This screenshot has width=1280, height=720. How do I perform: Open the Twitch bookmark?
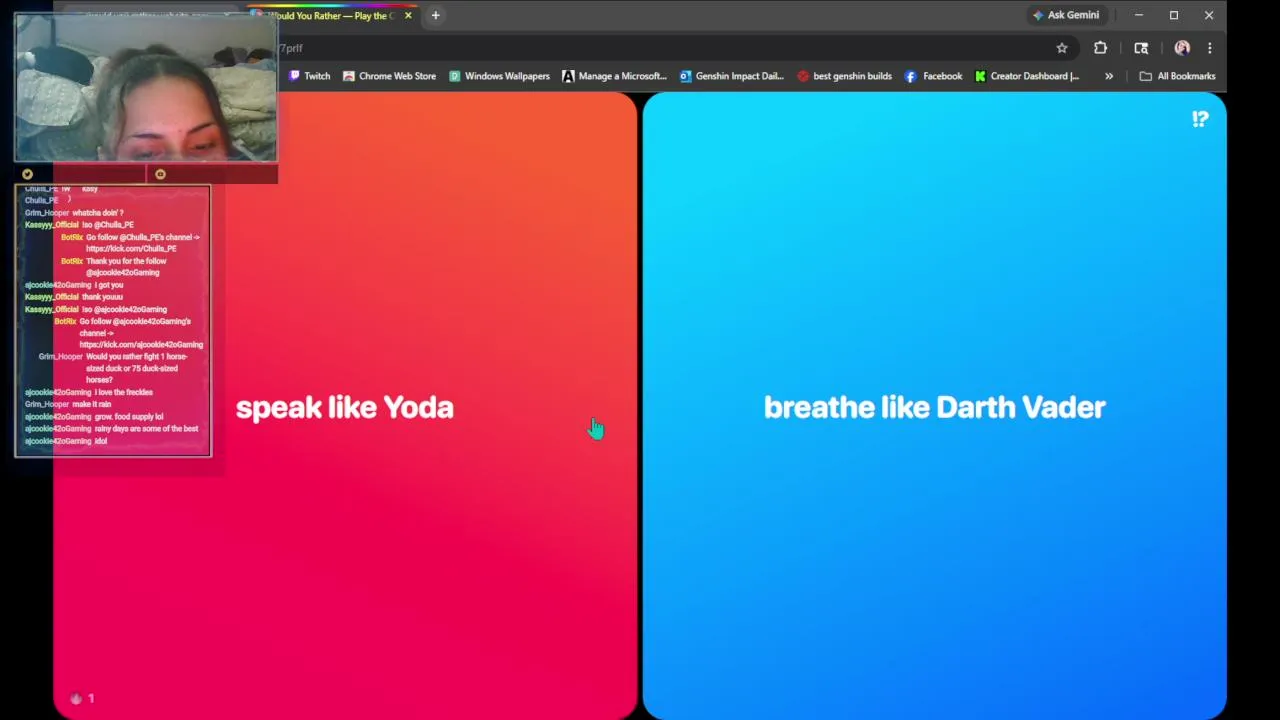[309, 76]
